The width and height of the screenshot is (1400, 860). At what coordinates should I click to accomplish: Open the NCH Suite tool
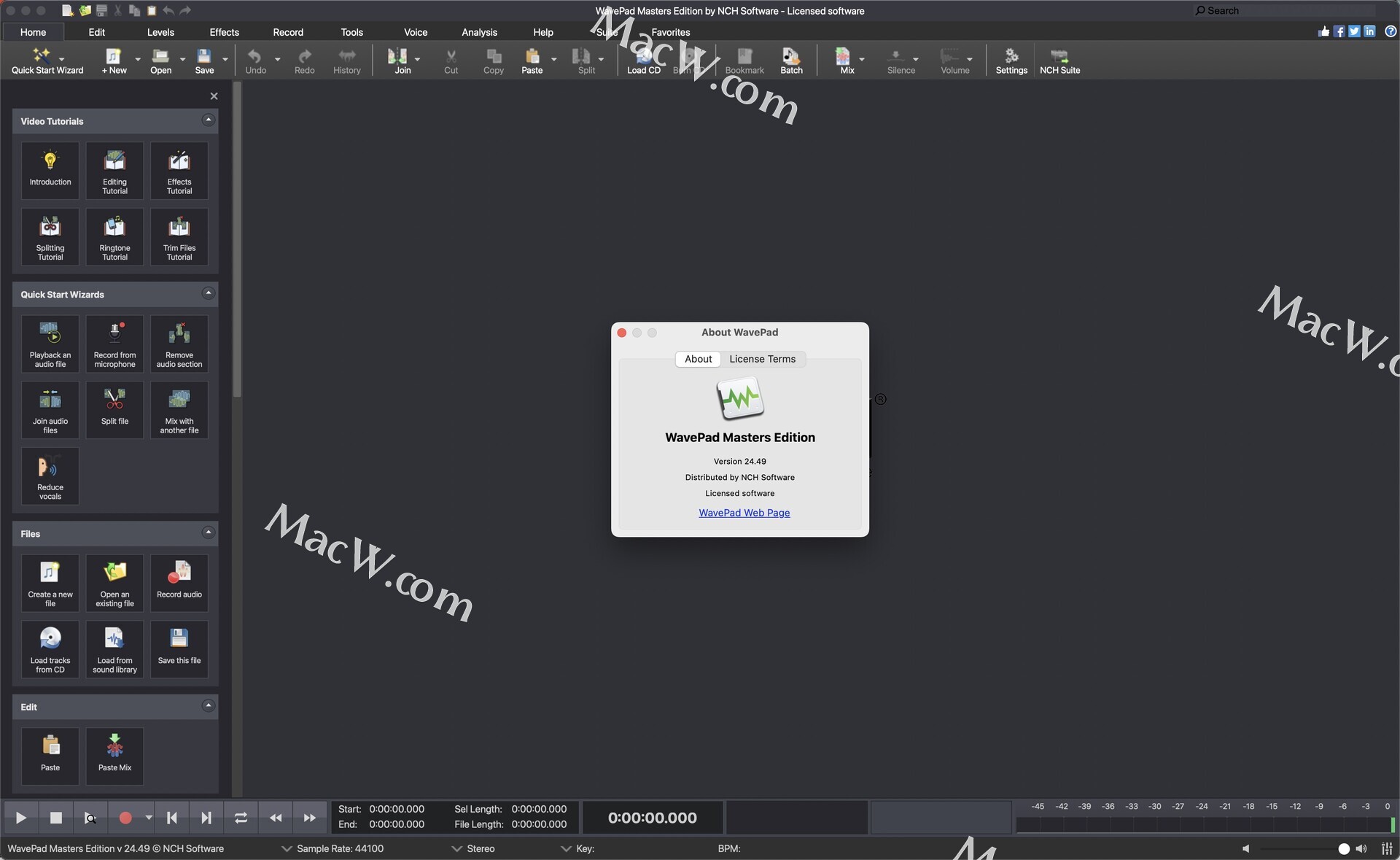pos(1059,61)
